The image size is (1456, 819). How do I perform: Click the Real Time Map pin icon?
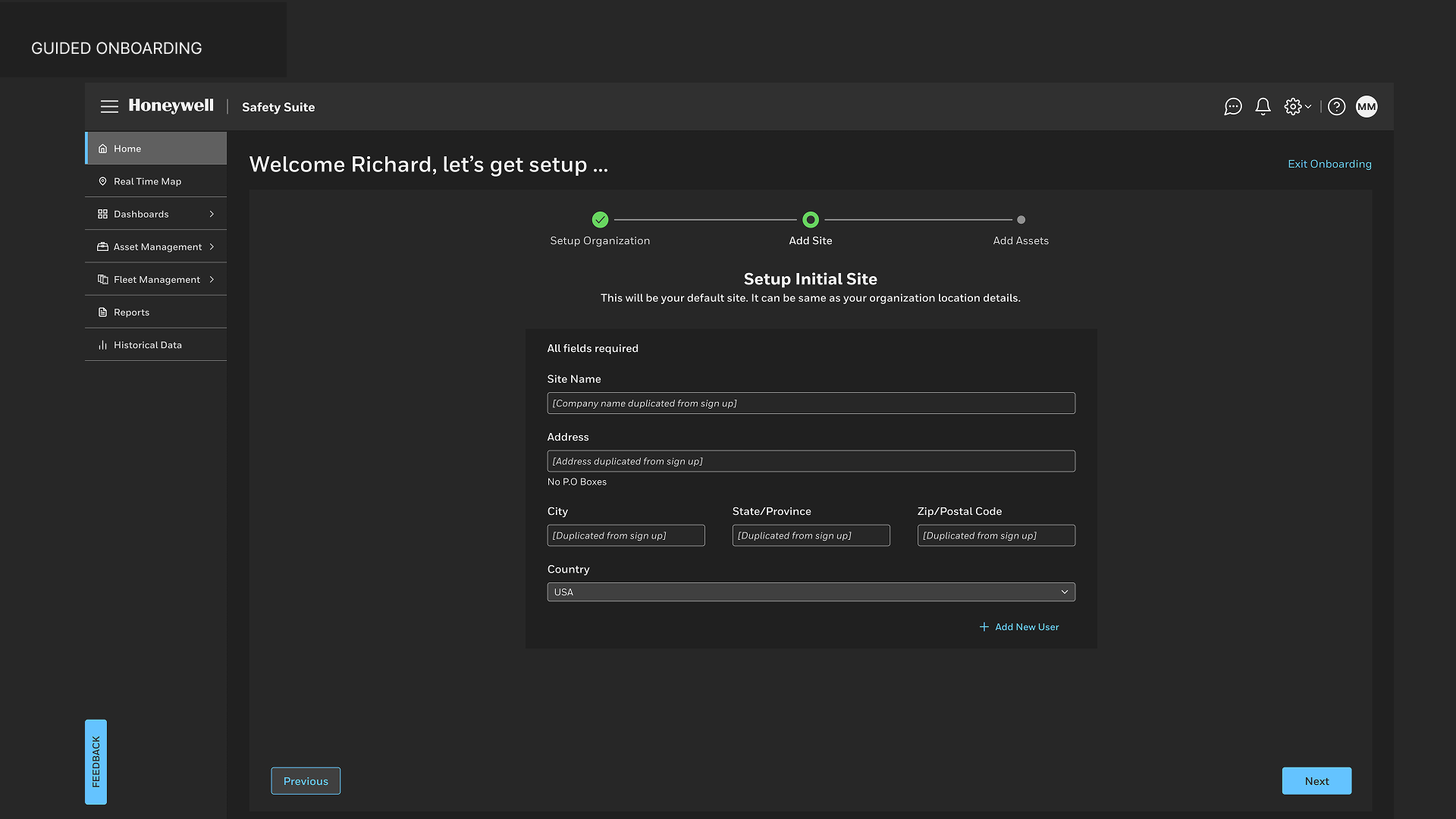tap(102, 181)
